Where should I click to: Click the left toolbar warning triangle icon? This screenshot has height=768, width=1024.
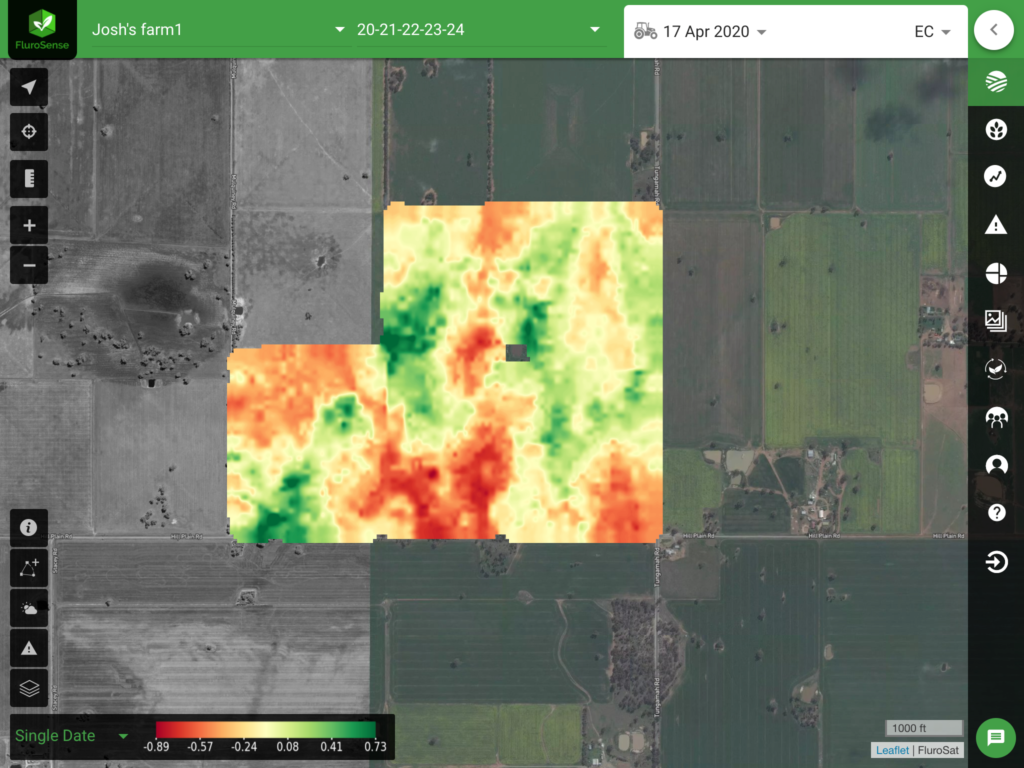pyautogui.click(x=29, y=648)
